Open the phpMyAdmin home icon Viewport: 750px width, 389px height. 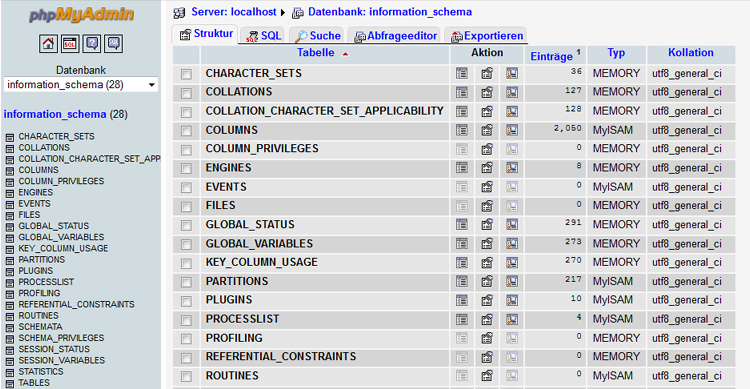point(48,44)
